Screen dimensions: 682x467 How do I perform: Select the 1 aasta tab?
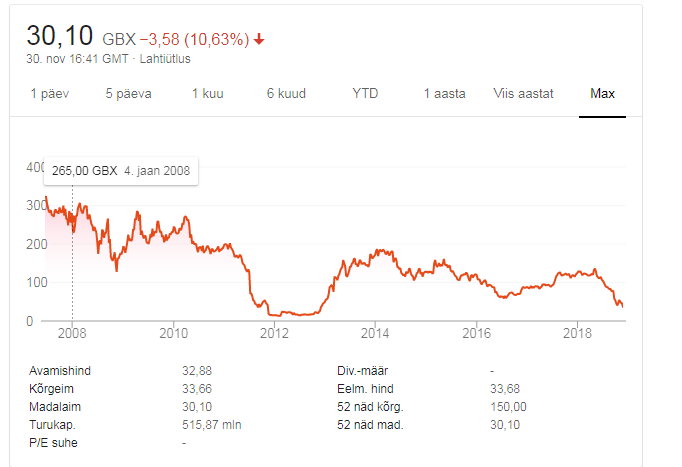click(x=444, y=94)
